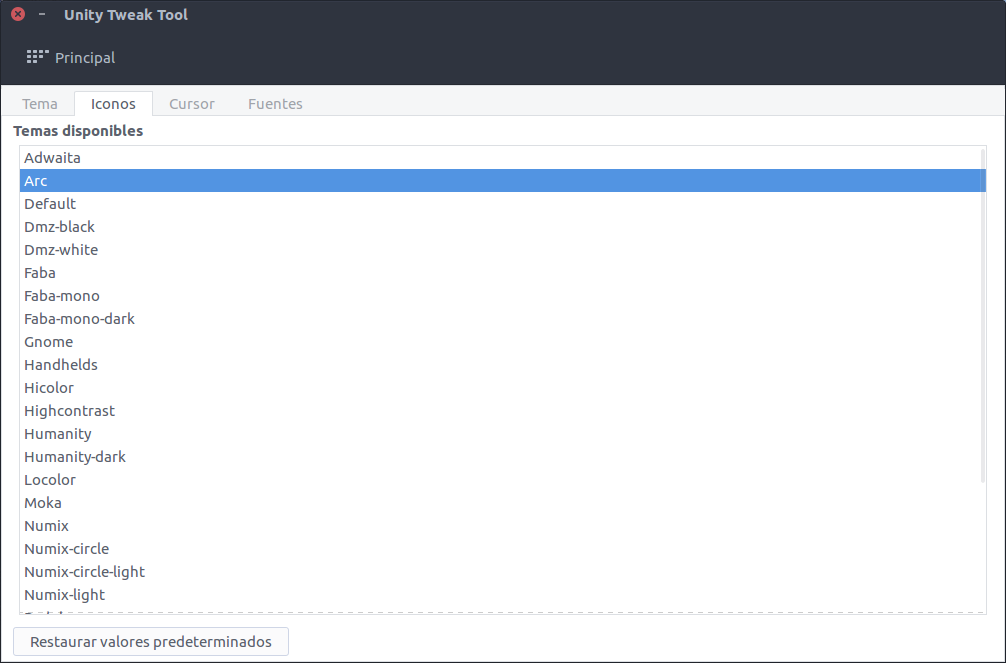This screenshot has height=663, width=1006.
Task: Select the Faba-mono-dark theme entry
Action: [80, 319]
